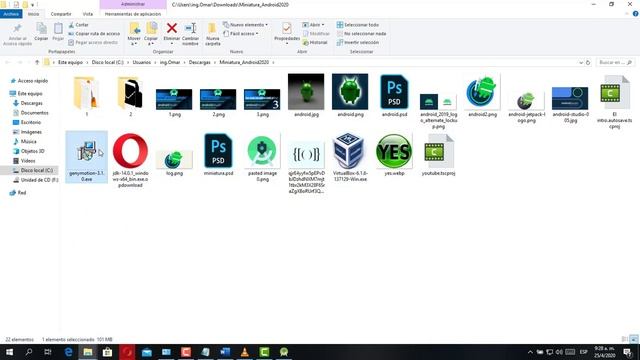Viewport: 640px width, 360px height.
Task: Switch to the Vista ribbon tab
Action: [88, 14]
